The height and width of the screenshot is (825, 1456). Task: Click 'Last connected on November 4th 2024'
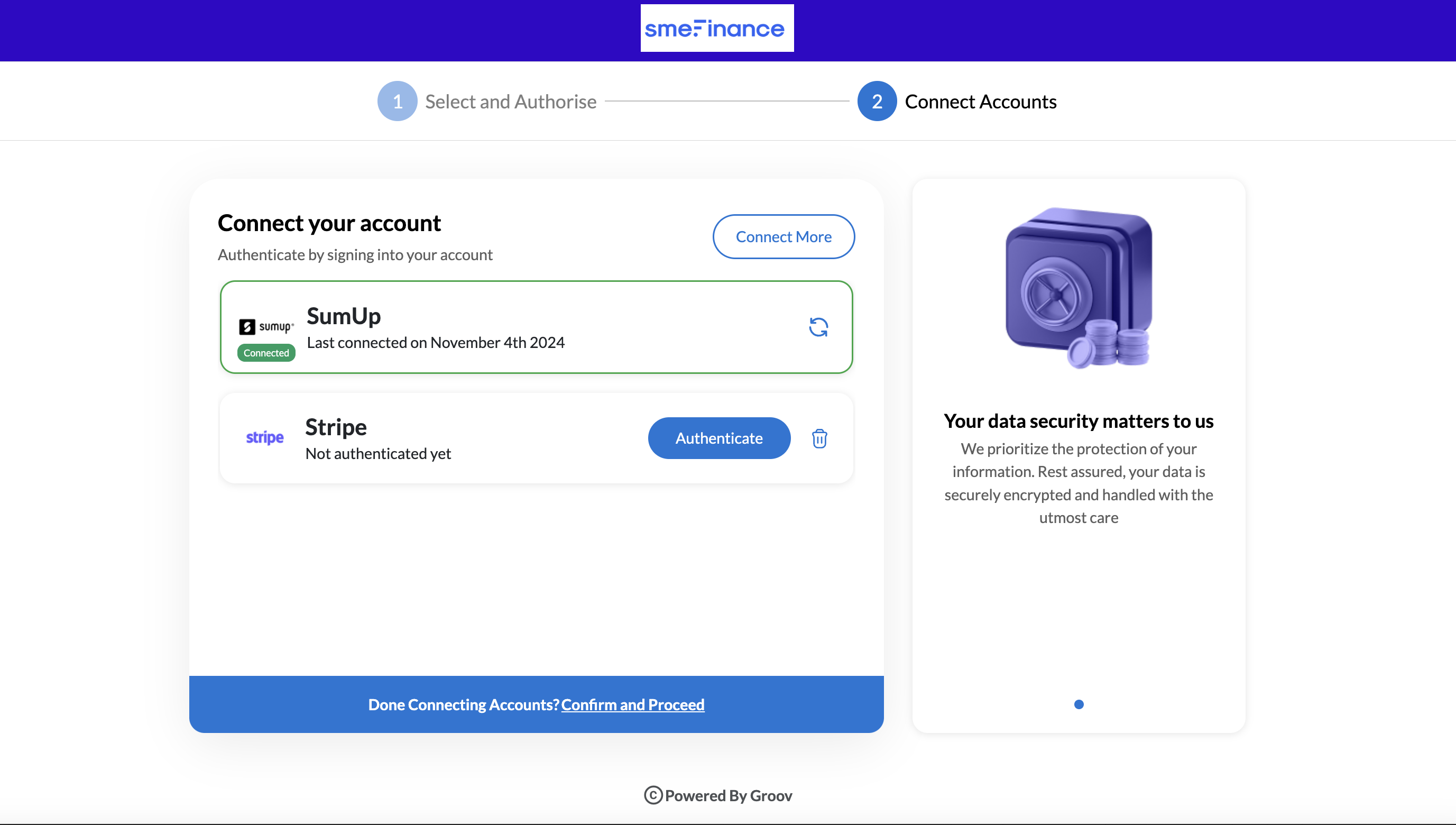pyautogui.click(x=436, y=343)
